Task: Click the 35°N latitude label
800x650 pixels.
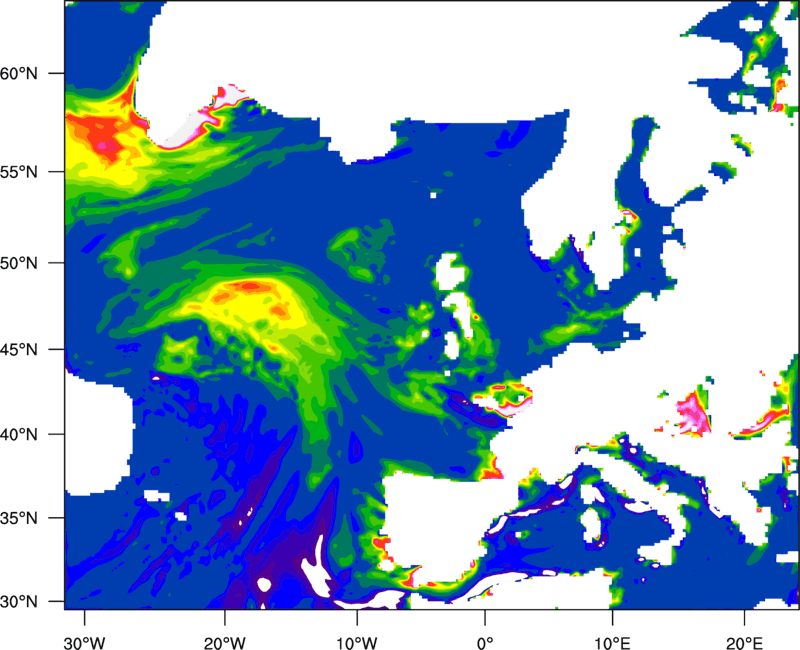Action: (19, 518)
